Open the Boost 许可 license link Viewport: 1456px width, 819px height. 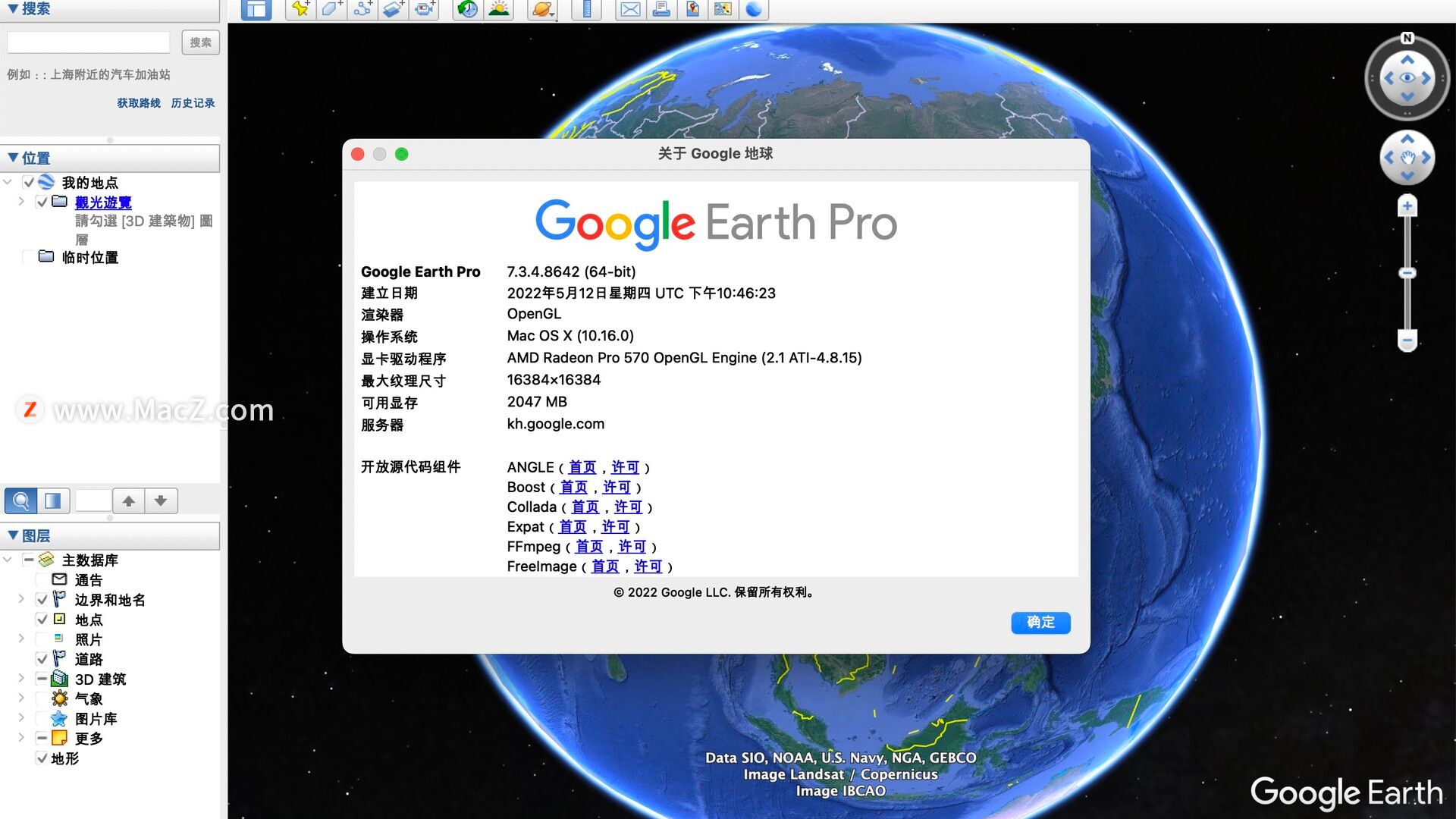[x=617, y=487]
